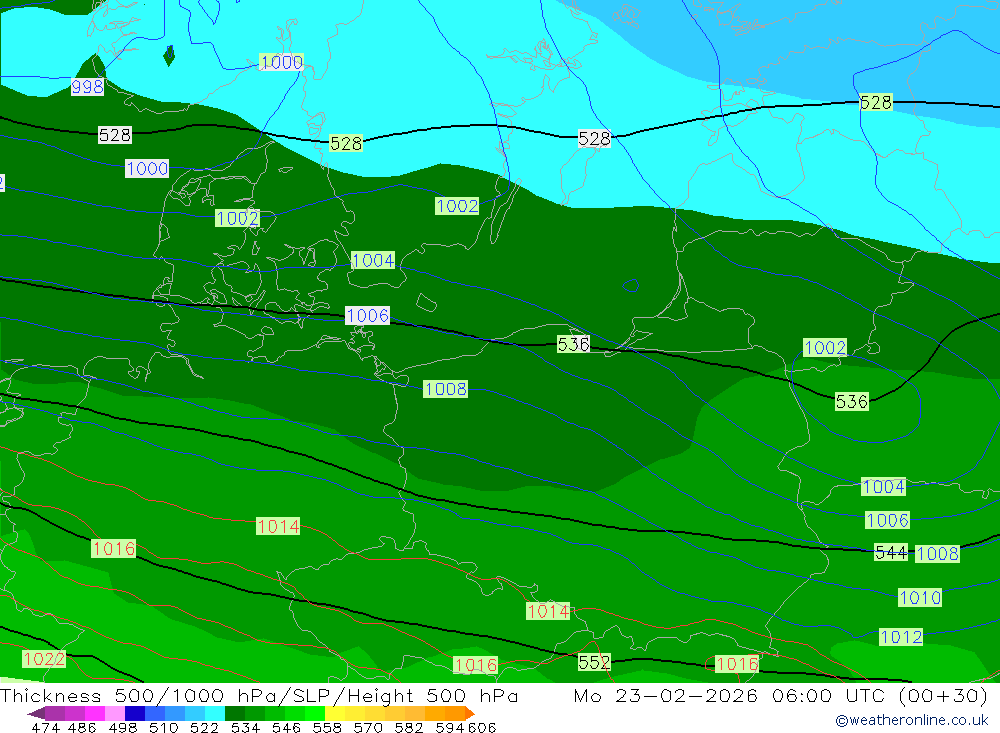Click the legend value 582
This screenshot has width=1000, height=733.
[408, 727]
